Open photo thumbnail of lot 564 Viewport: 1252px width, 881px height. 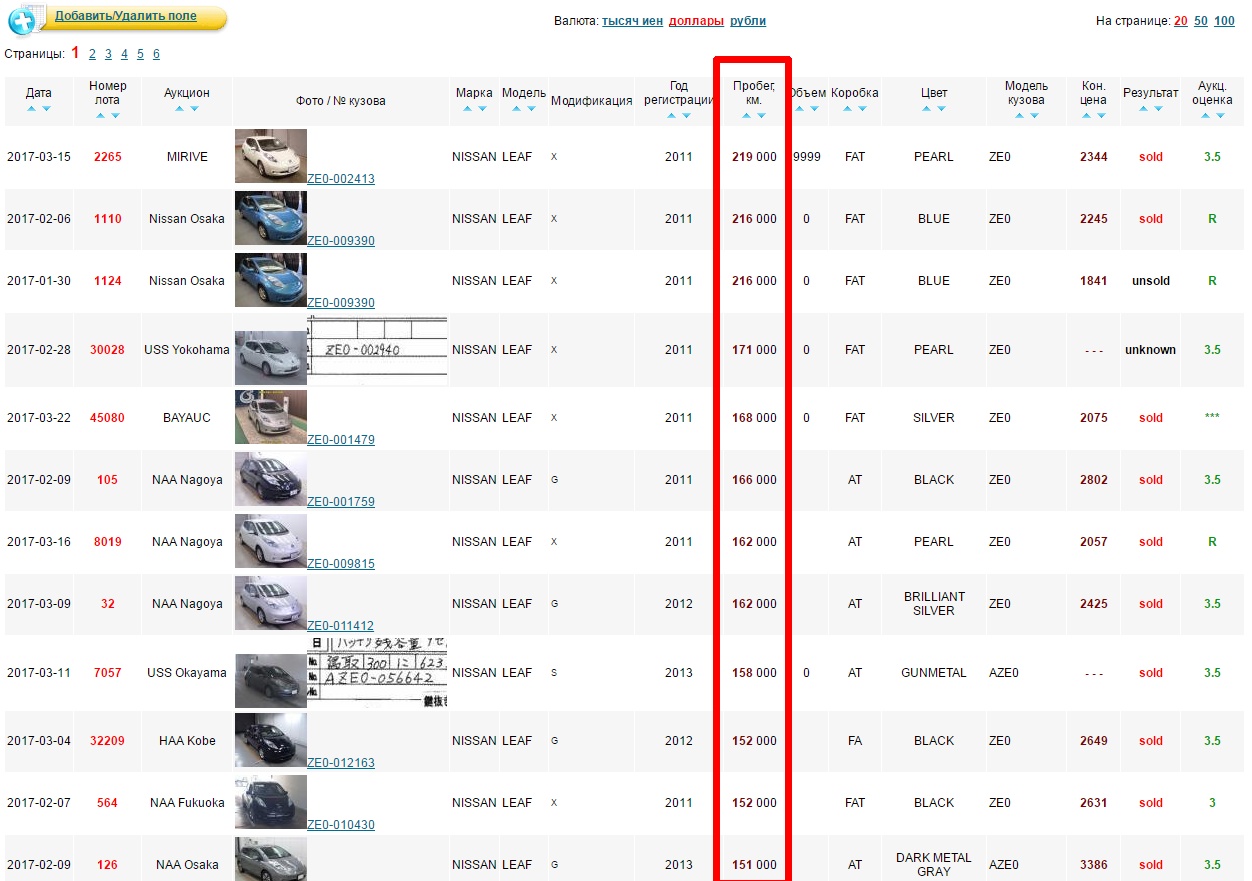coord(271,802)
